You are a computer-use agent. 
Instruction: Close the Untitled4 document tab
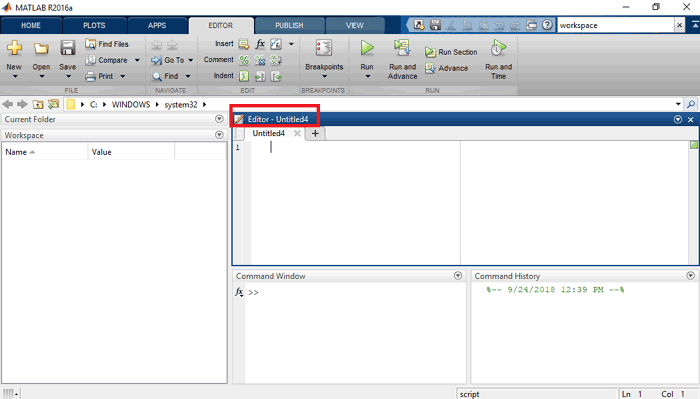pyautogui.click(x=297, y=133)
